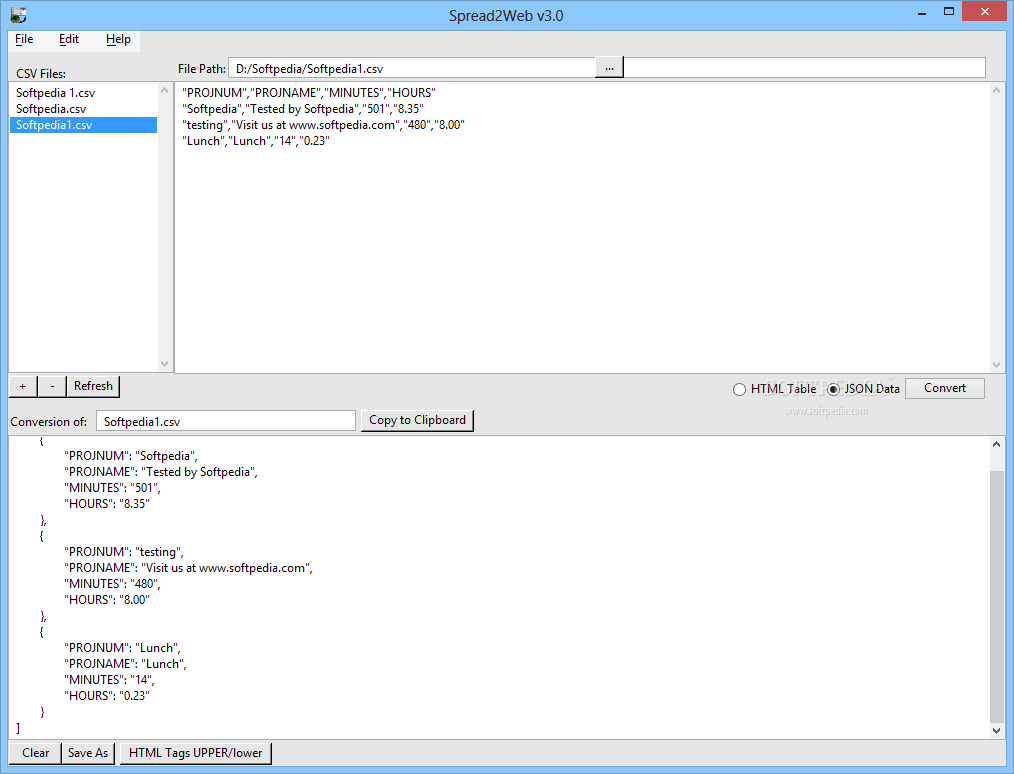Remove a CSV file with the - button
Screen dimensions: 1014x774
[x=52, y=387]
